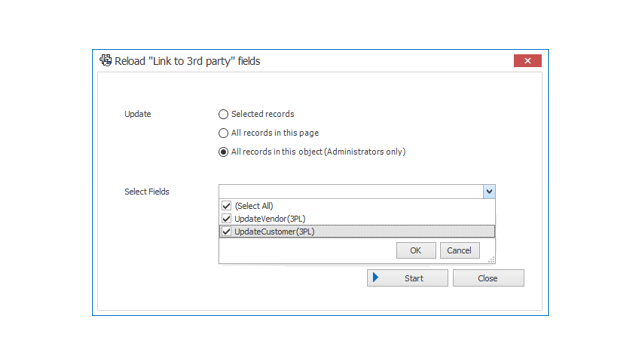Image resolution: width=640 pixels, height=360 pixels.
Task: Confirm field selection with OK
Action: tap(416, 250)
